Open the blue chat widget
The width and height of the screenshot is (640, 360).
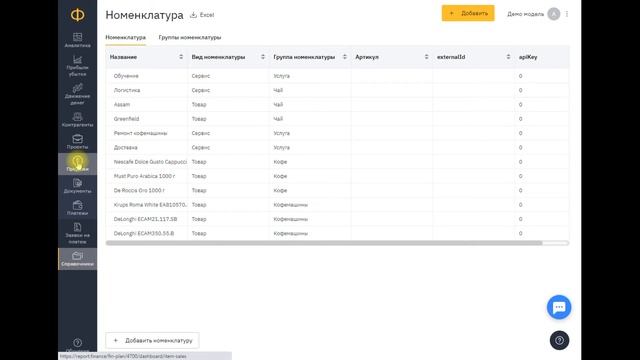(x=559, y=307)
